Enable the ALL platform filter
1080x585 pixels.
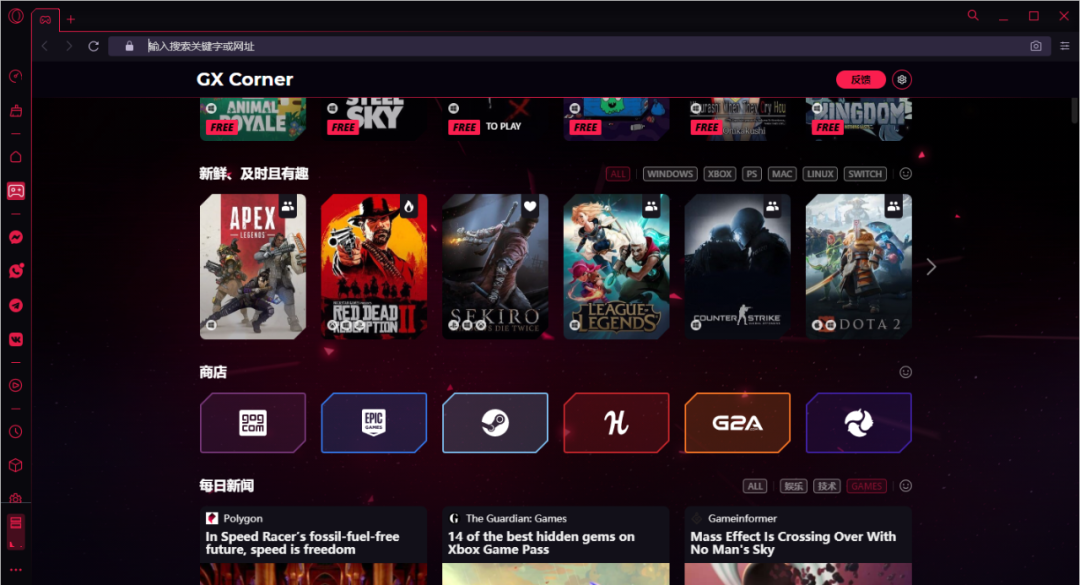click(618, 174)
